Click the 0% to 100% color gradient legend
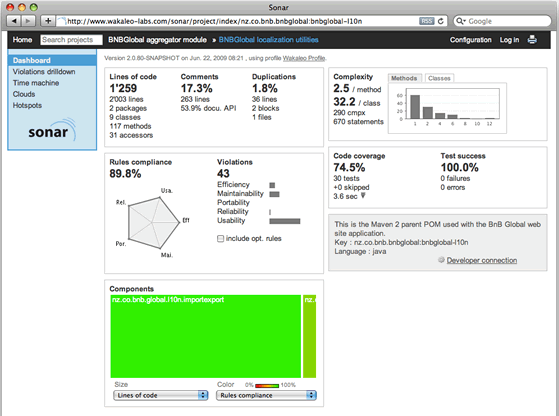 (x=267, y=385)
